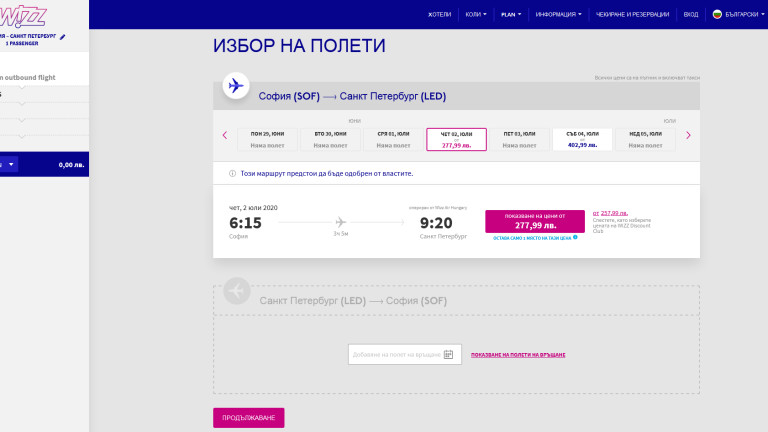Open the Български language dropdown

pos(736,15)
